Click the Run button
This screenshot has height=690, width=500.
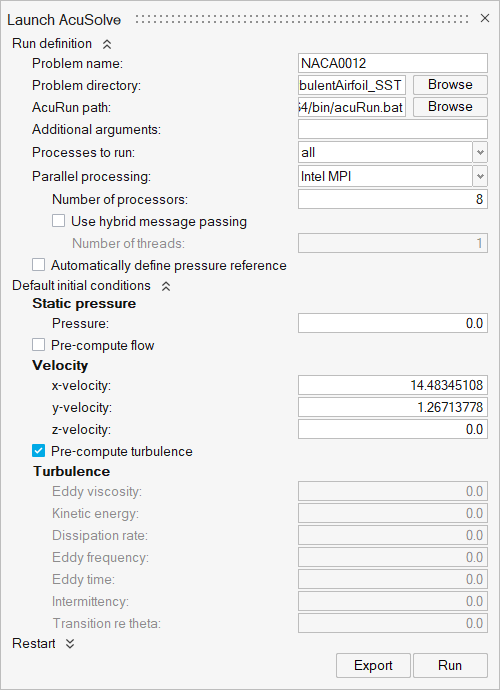450,665
